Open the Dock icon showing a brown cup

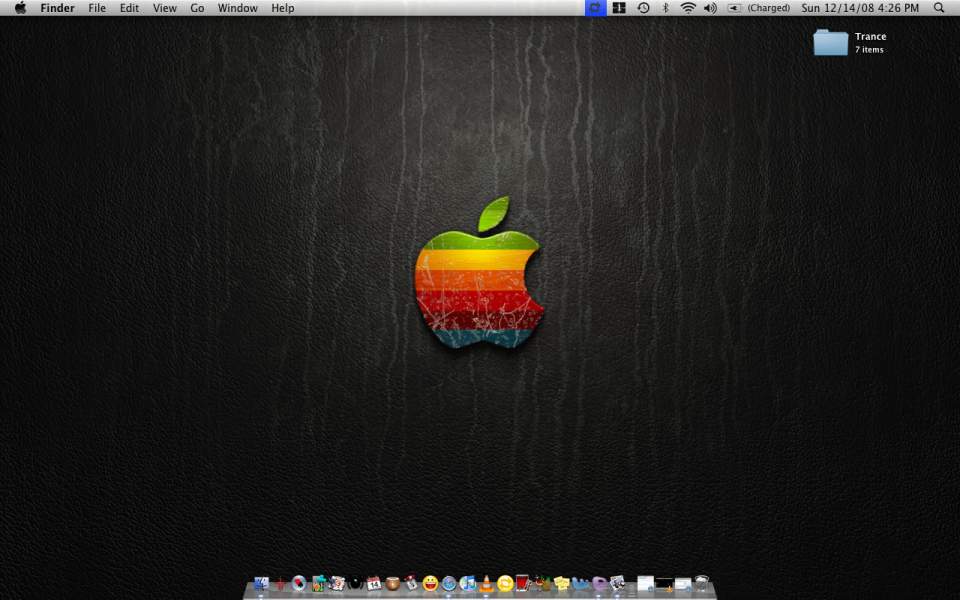point(392,583)
